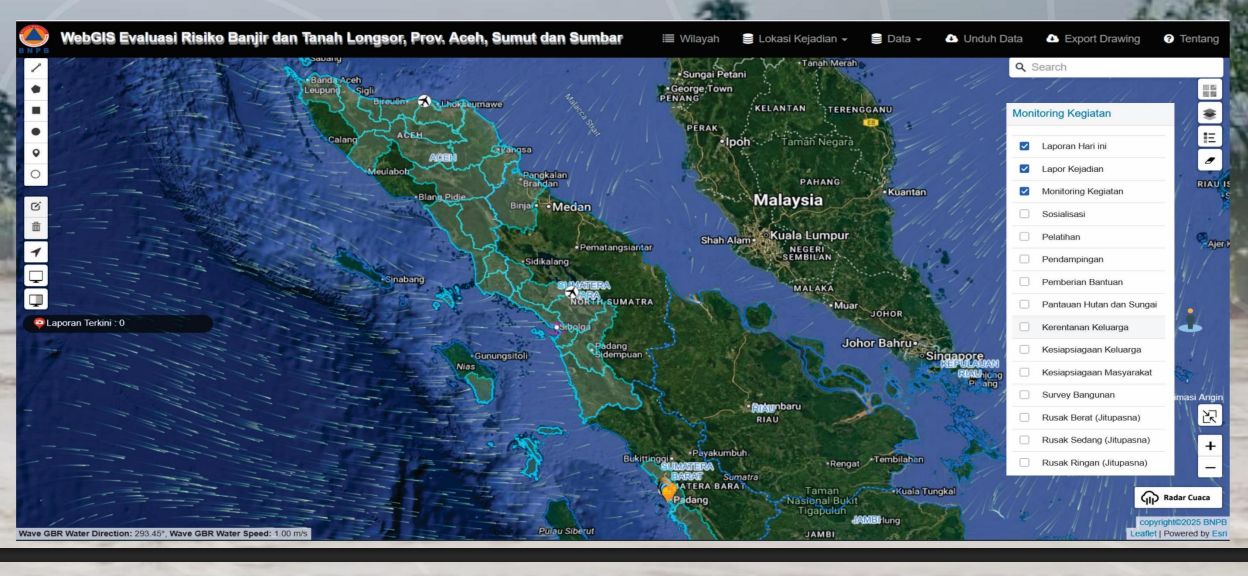Tick the Survey Bangunan checkbox
The width and height of the screenshot is (1248, 576).
tap(1024, 395)
